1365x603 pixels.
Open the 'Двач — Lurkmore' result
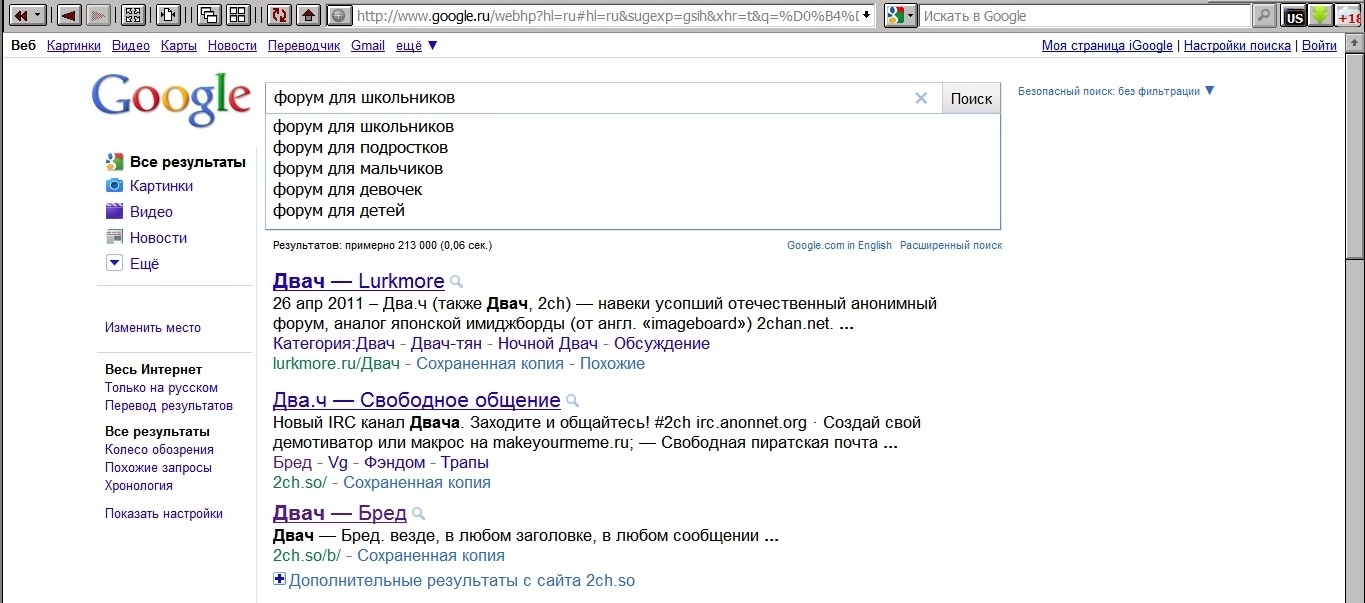click(x=358, y=281)
